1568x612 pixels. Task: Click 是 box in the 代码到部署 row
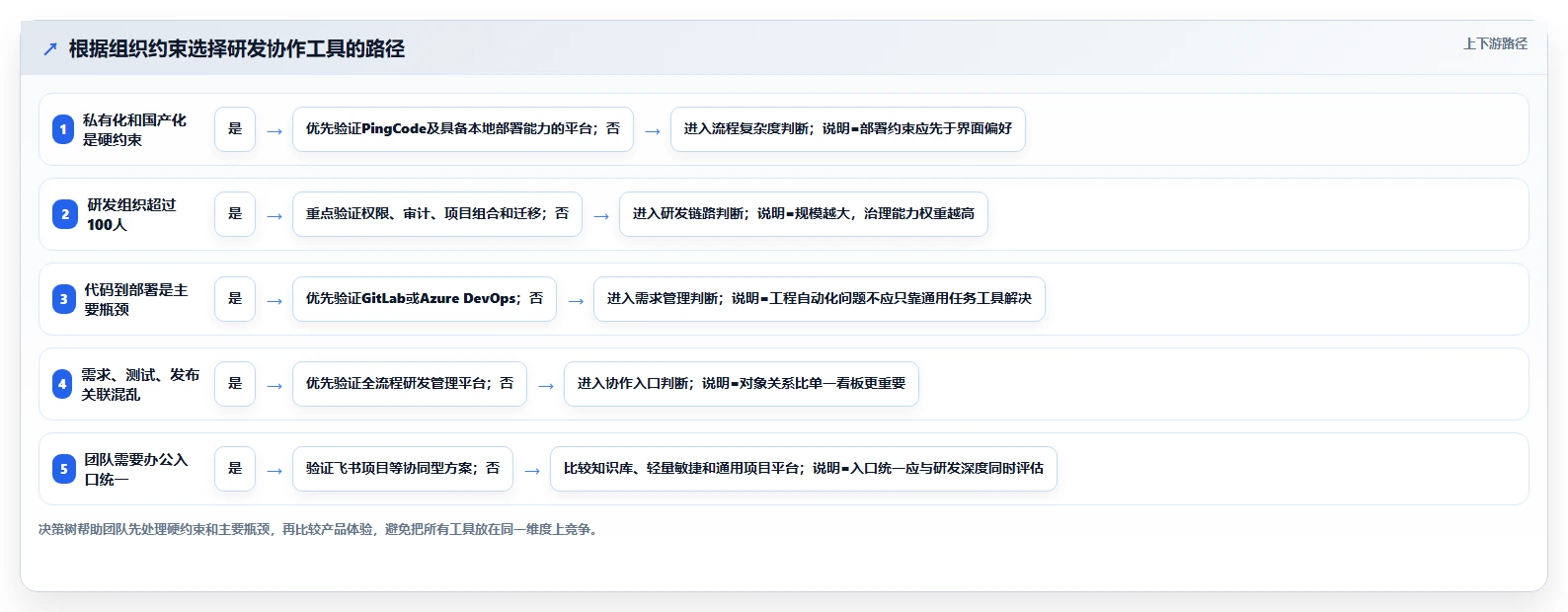(x=235, y=299)
